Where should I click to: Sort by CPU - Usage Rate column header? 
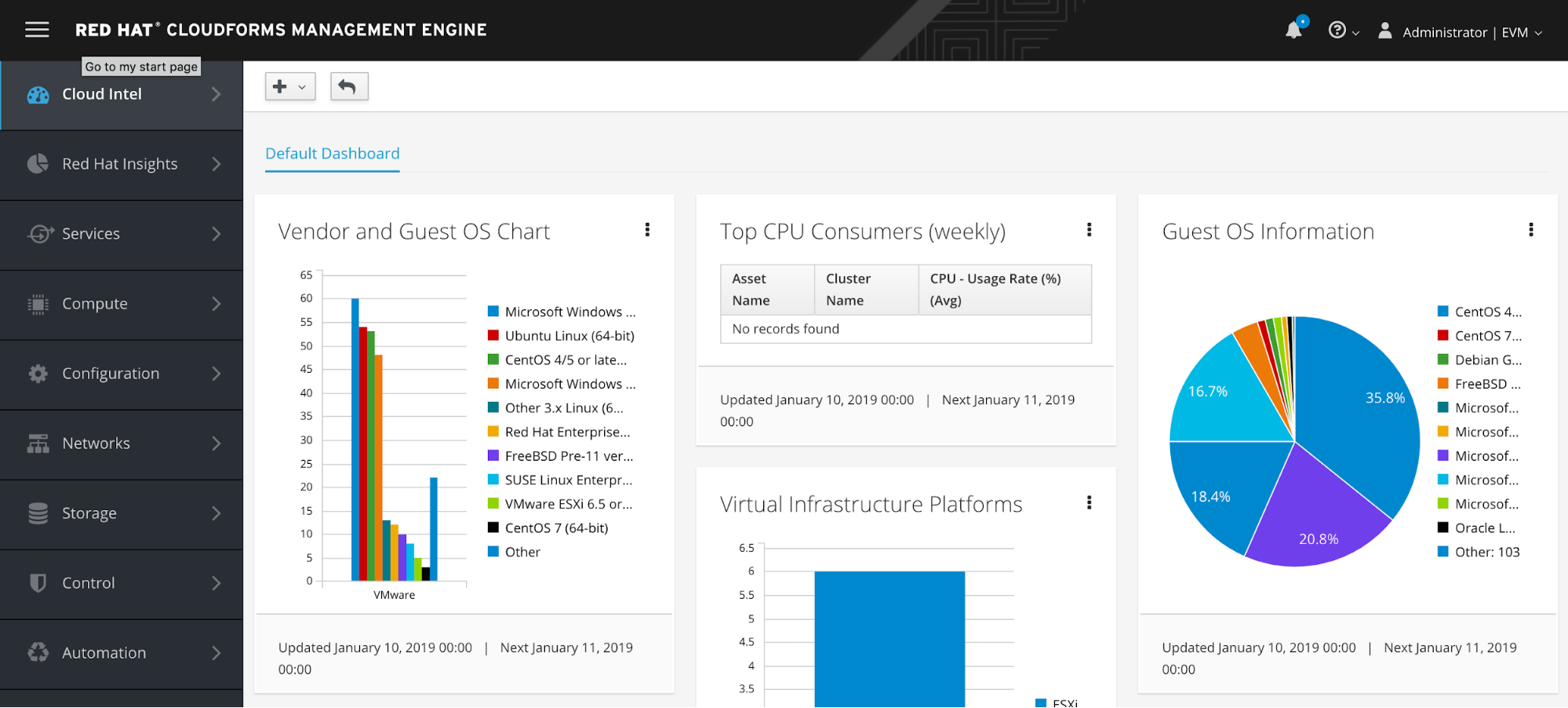(1005, 290)
